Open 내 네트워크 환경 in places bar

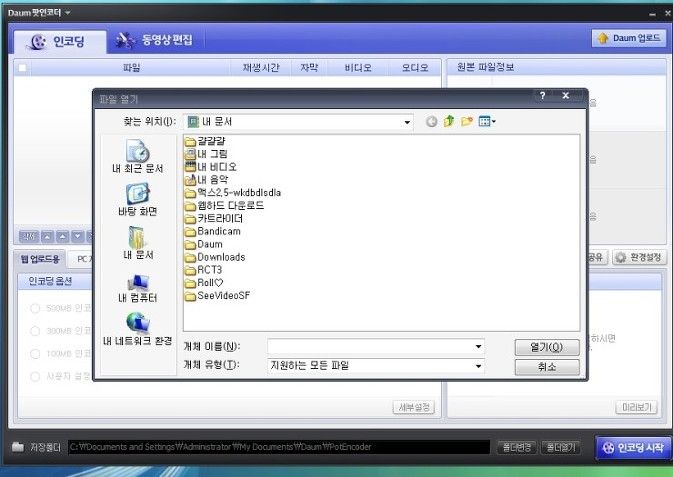138,329
